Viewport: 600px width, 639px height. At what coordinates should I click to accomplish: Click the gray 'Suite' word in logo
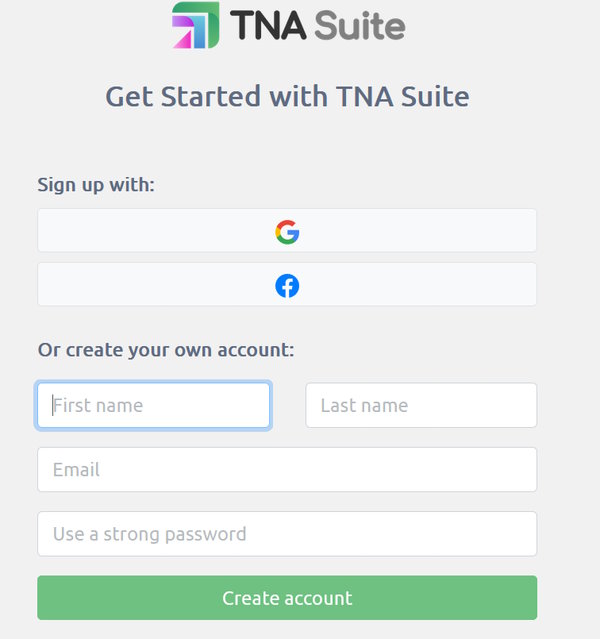click(x=359, y=25)
